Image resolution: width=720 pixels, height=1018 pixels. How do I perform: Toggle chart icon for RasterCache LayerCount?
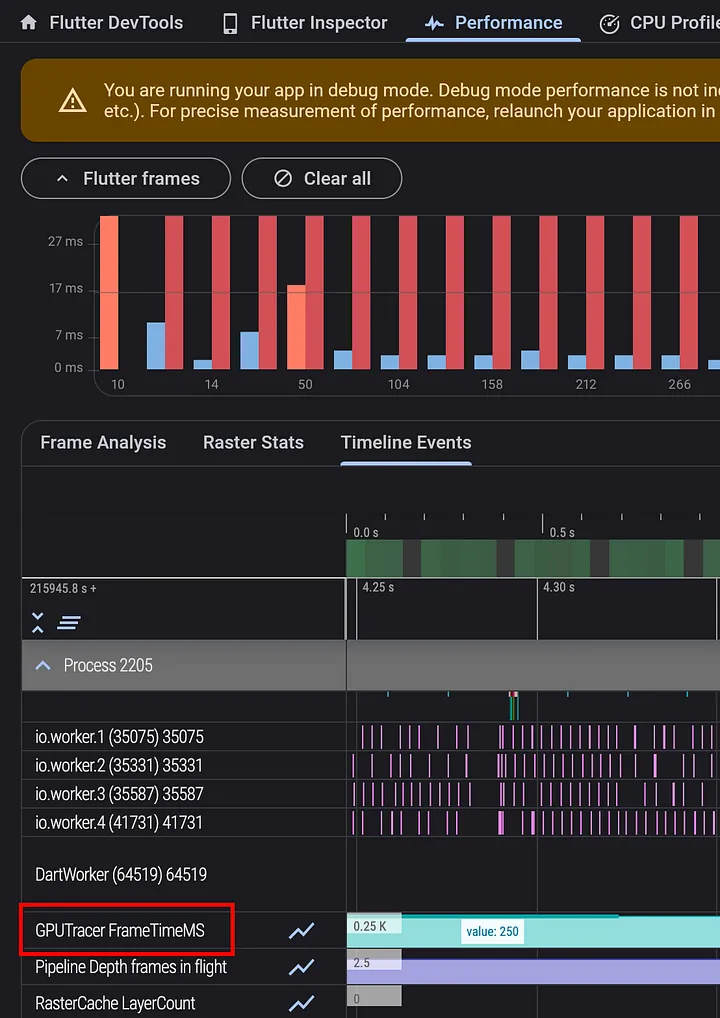tap(301, 1003)
